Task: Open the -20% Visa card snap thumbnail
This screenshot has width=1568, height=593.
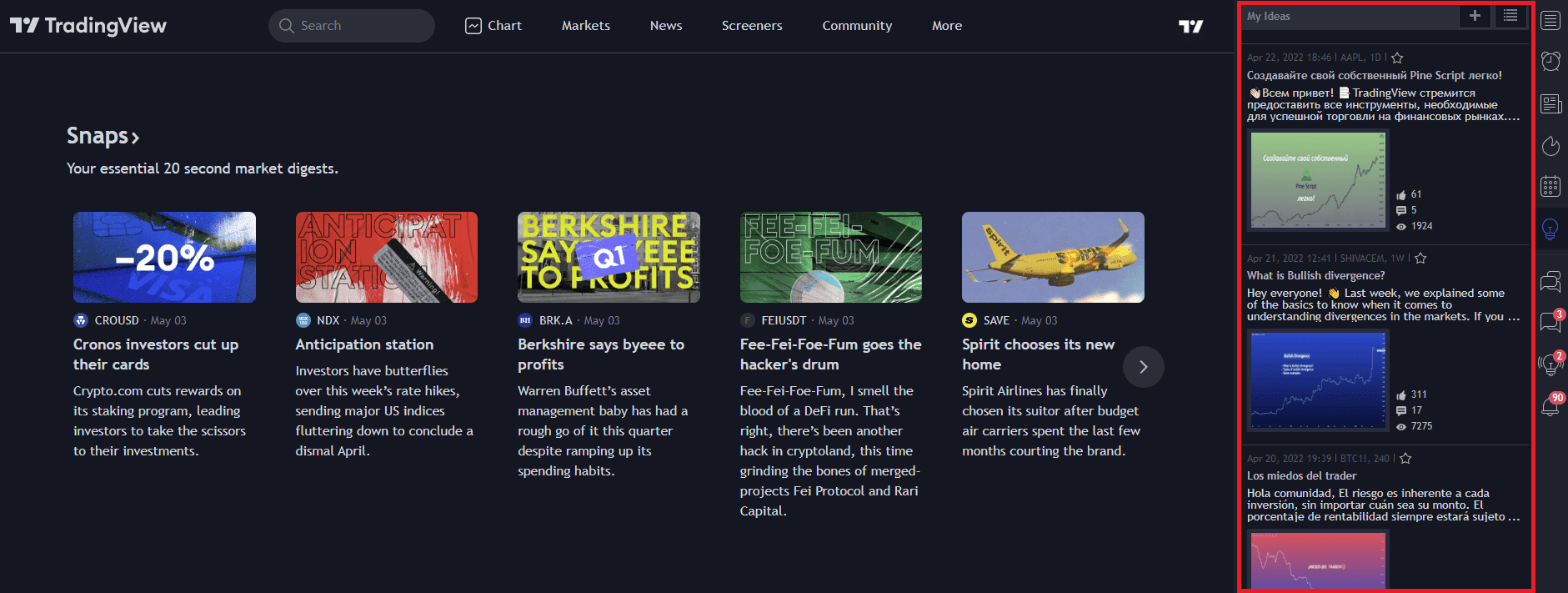Action: tap(164, 257)
